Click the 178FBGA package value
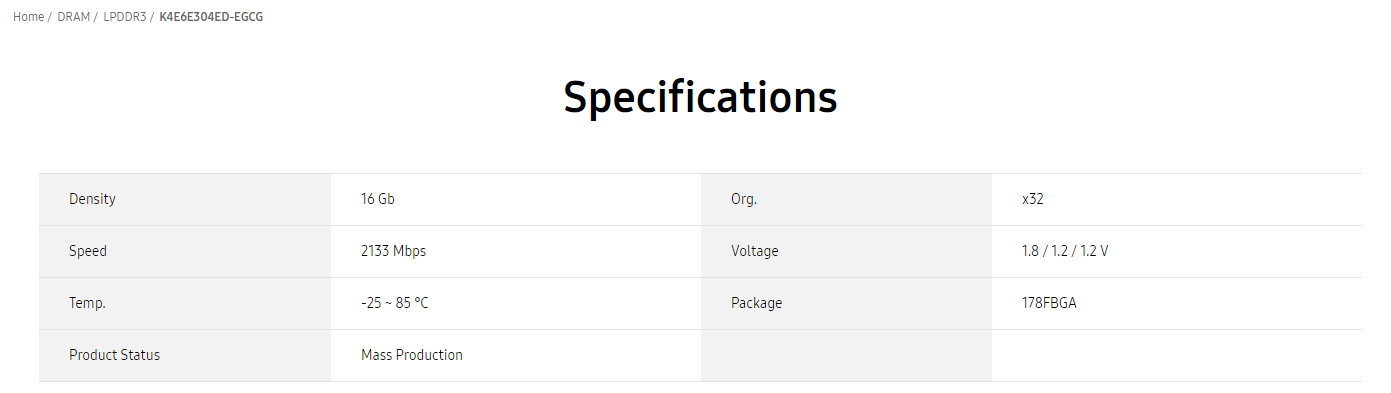 tap(1049, 303)
